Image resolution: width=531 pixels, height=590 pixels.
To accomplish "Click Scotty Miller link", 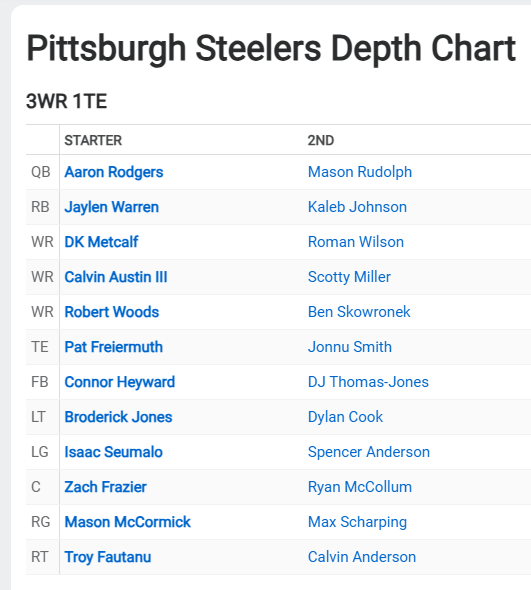I will point(349,277).
